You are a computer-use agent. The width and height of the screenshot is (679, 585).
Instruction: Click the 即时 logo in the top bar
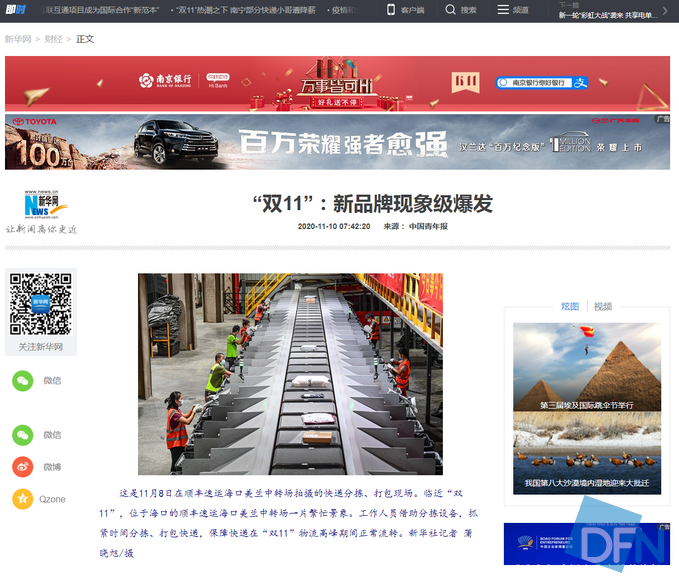16,10
